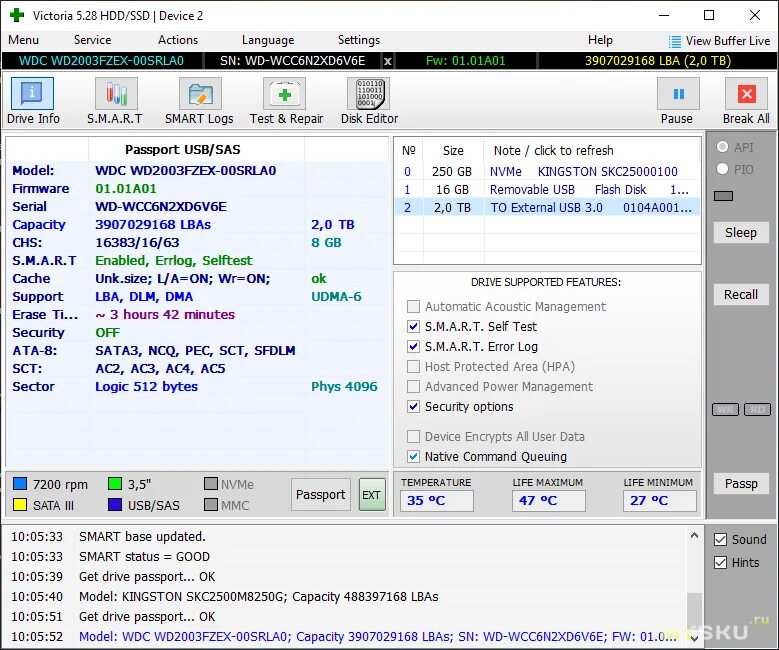This screenshot has height=650, width=779.
Task: Click the WDC WD2003FZEX-00SRLA0 header field
Action: pos(101,61)
